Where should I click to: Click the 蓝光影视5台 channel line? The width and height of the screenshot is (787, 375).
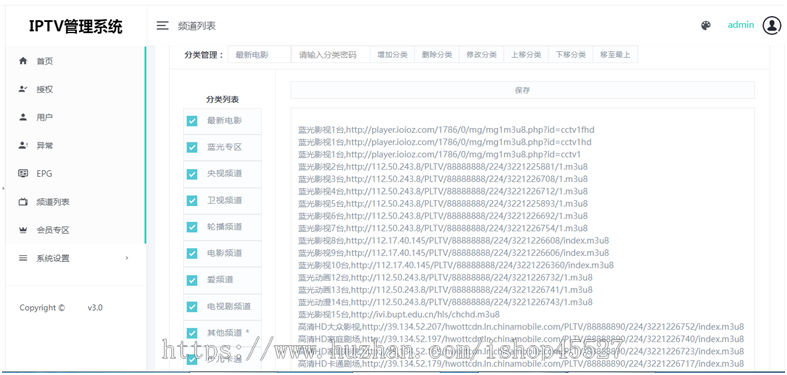pyautogui.click(x=443, y=203)
